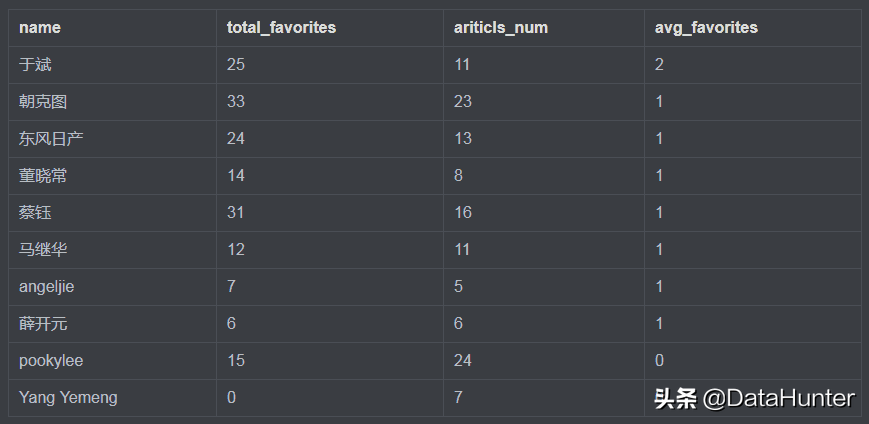Select the angeljie name cell
This screenshot has height=424, width=869.
46,287
